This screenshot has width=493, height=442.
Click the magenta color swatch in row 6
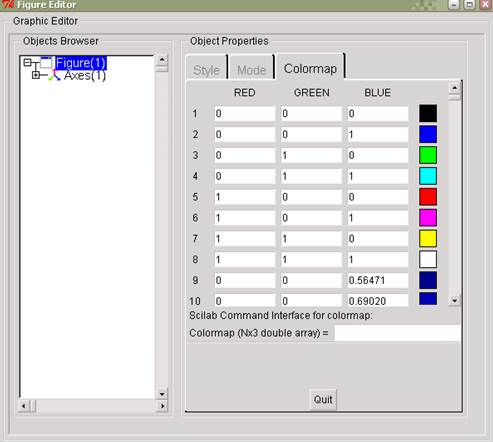coord(428,217)
